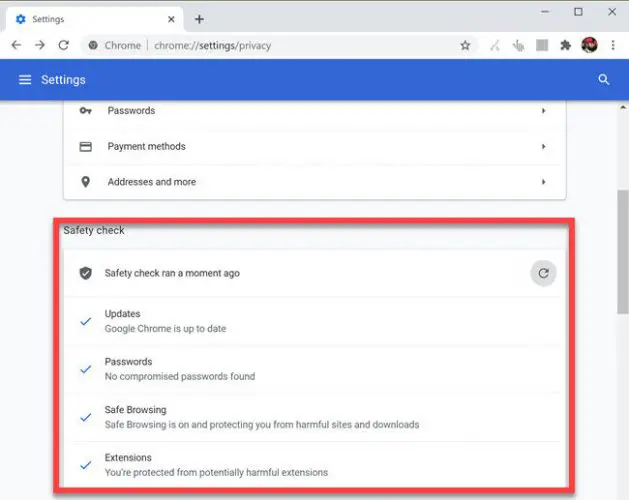Rerun the safety check
629x500 pixels.
coord(543,273)
